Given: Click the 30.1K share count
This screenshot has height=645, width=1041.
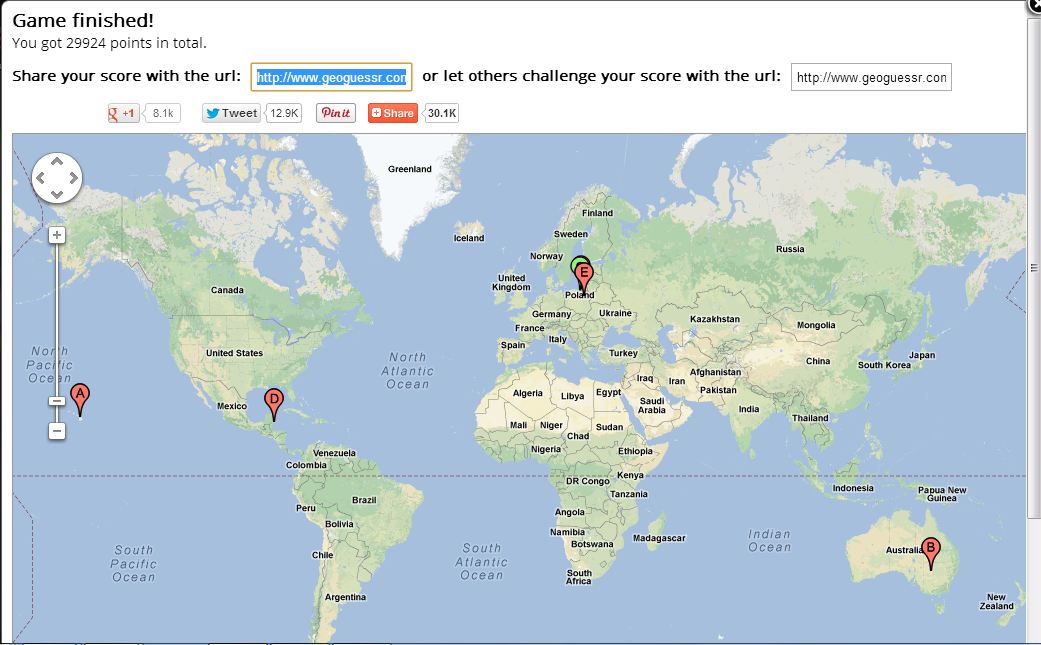Looking at the screenshot, I should (x=441, y=113).
